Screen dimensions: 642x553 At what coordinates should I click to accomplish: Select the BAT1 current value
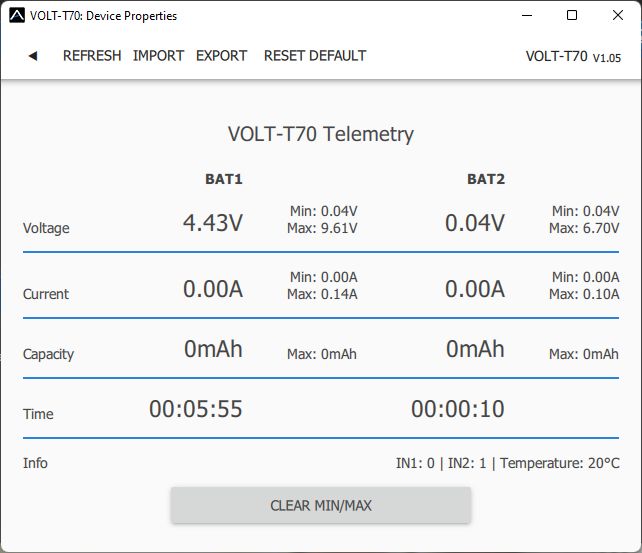[212, 289]
